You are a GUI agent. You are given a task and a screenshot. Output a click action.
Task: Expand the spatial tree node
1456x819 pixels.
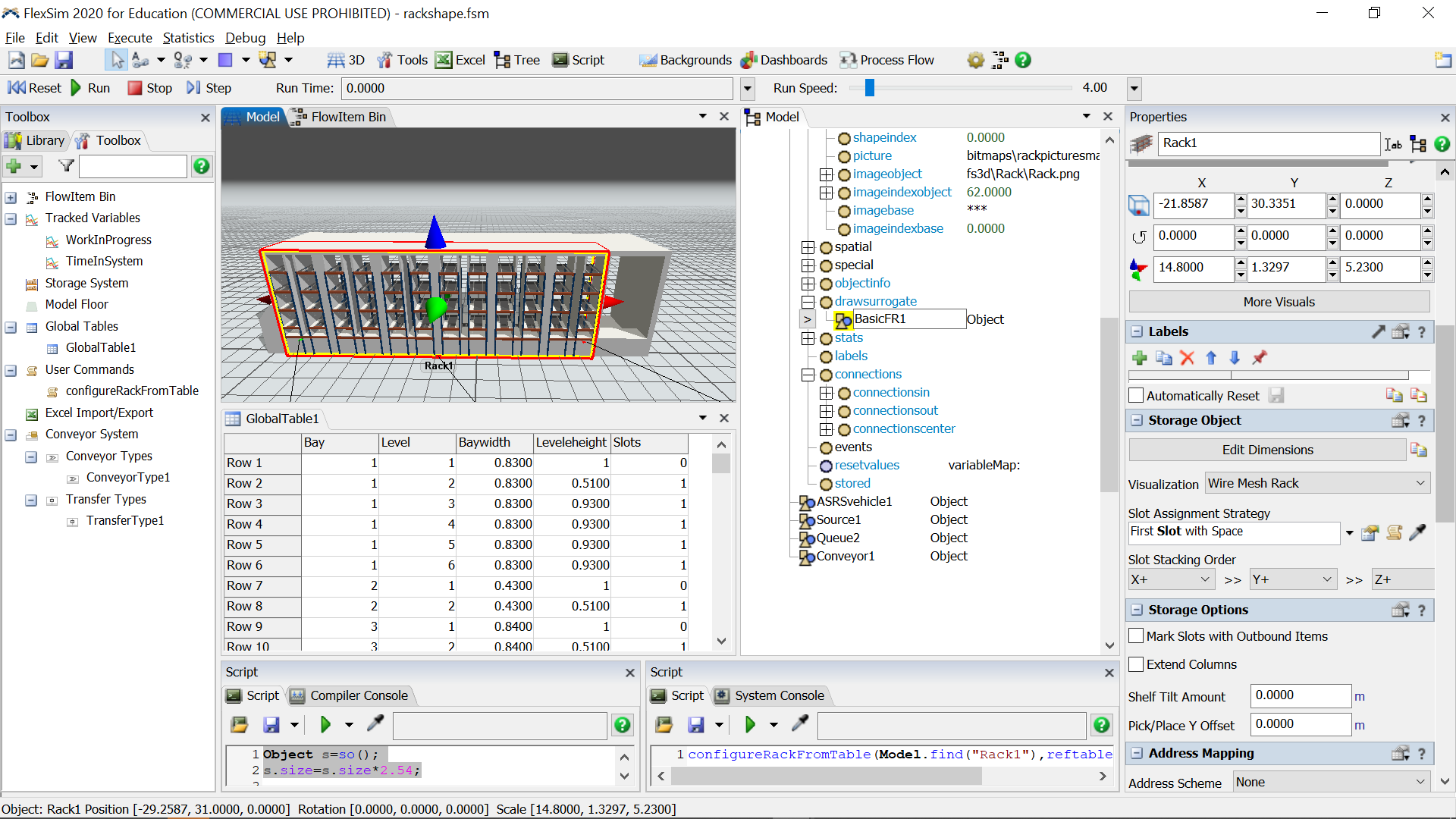point(808,247)
